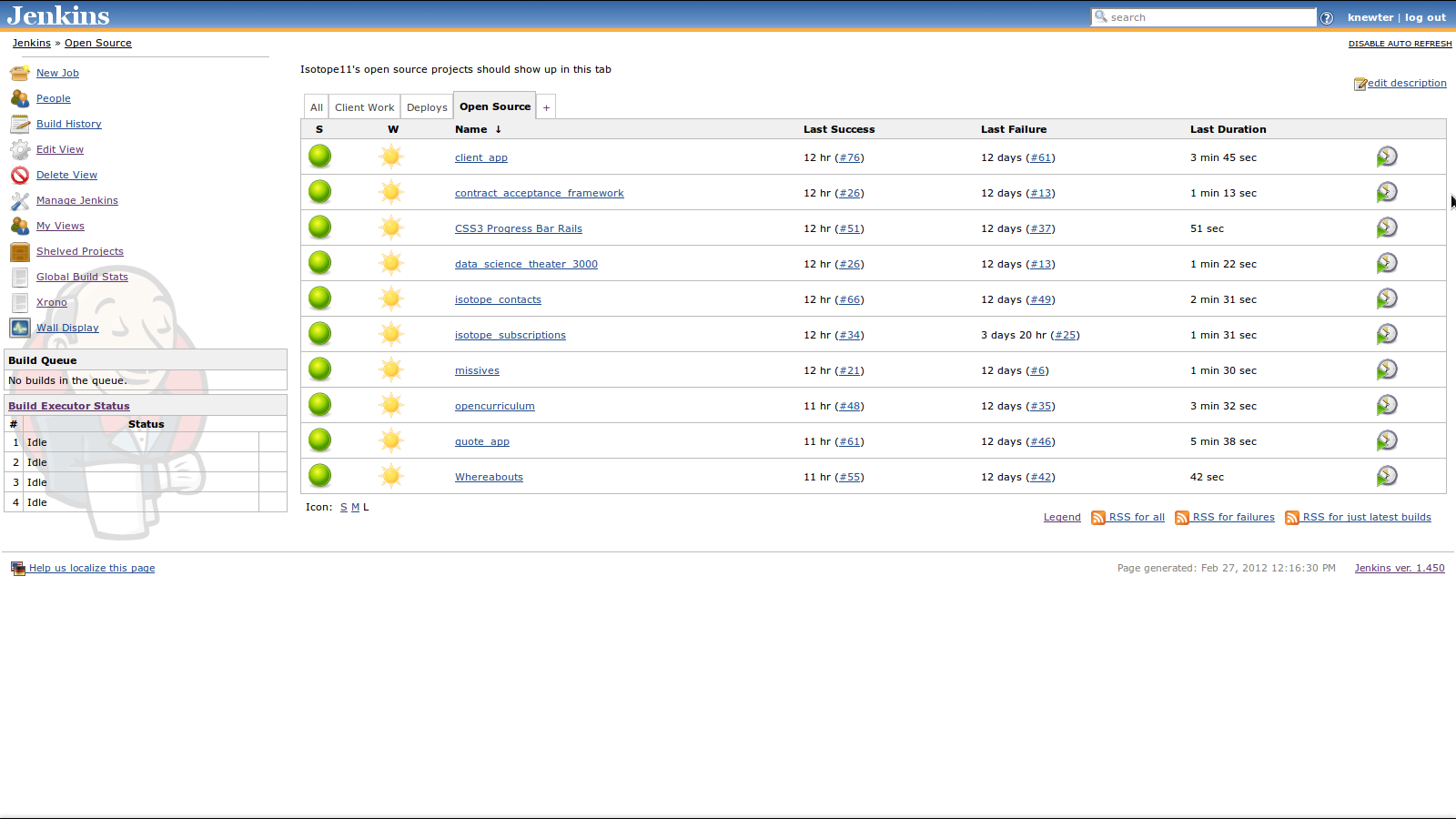Click the search help question mark icon
Screen dimensions: 1456x819
click(x=1327, y=18)
